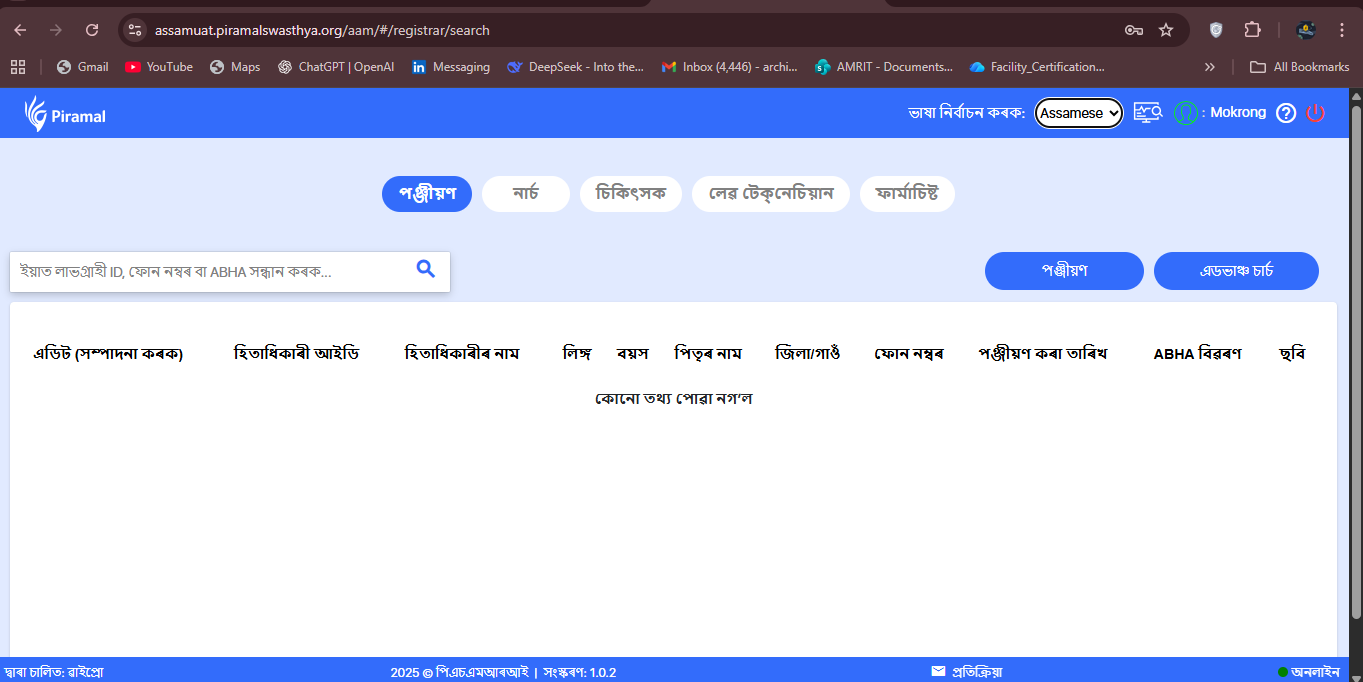Expand the Assamese language dropdown
Image resolution: width=1363 pixels, height=682 pixels.
[1078, 113]
